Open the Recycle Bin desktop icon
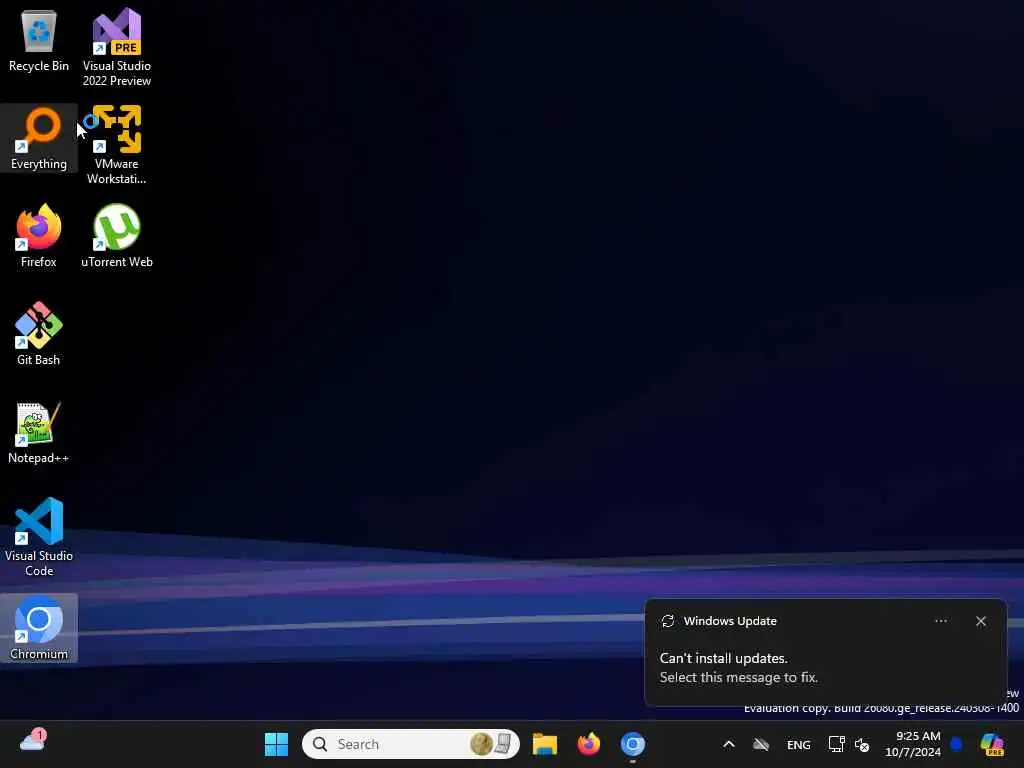Viewport: 1024px width, 768px height. click(x=39, y=40)
